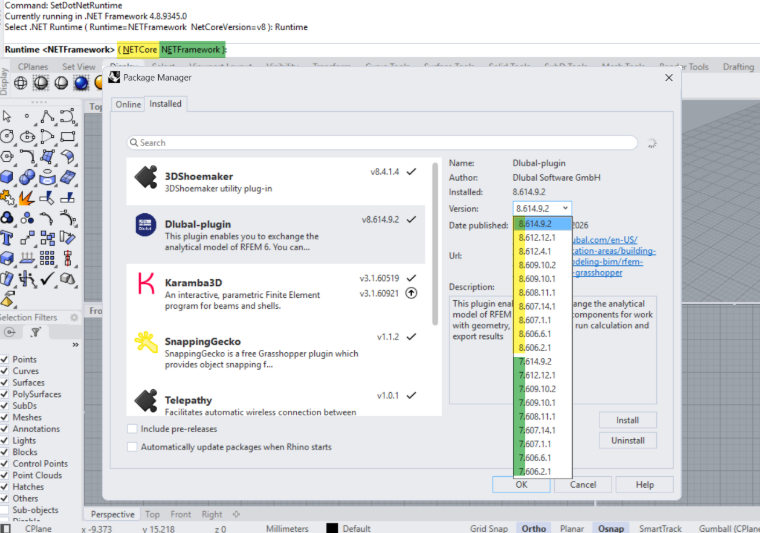Click Karamba3D update arrow icon

[x=411, y=293]
